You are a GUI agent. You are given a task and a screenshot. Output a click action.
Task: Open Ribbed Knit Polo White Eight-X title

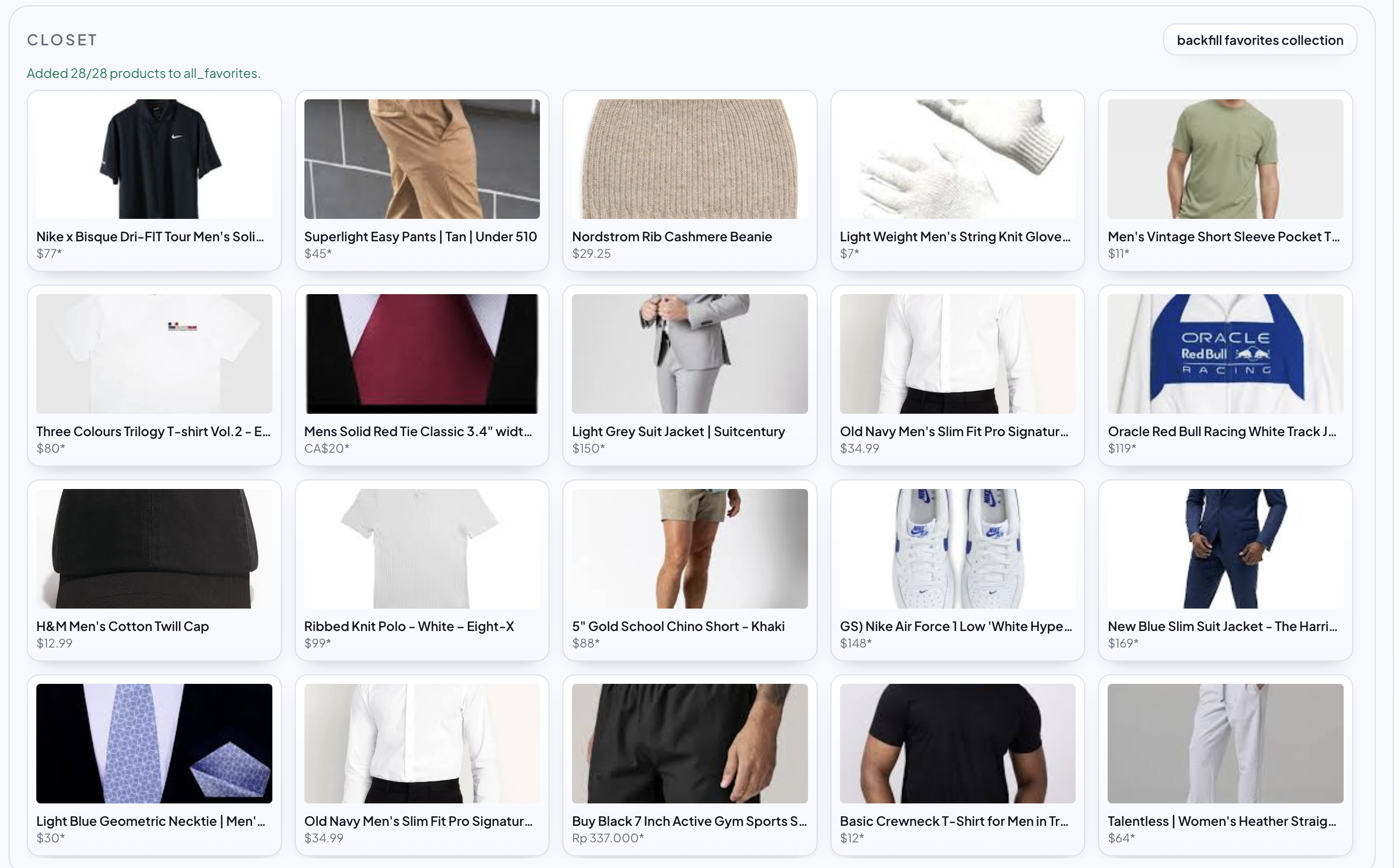[409, 626]
